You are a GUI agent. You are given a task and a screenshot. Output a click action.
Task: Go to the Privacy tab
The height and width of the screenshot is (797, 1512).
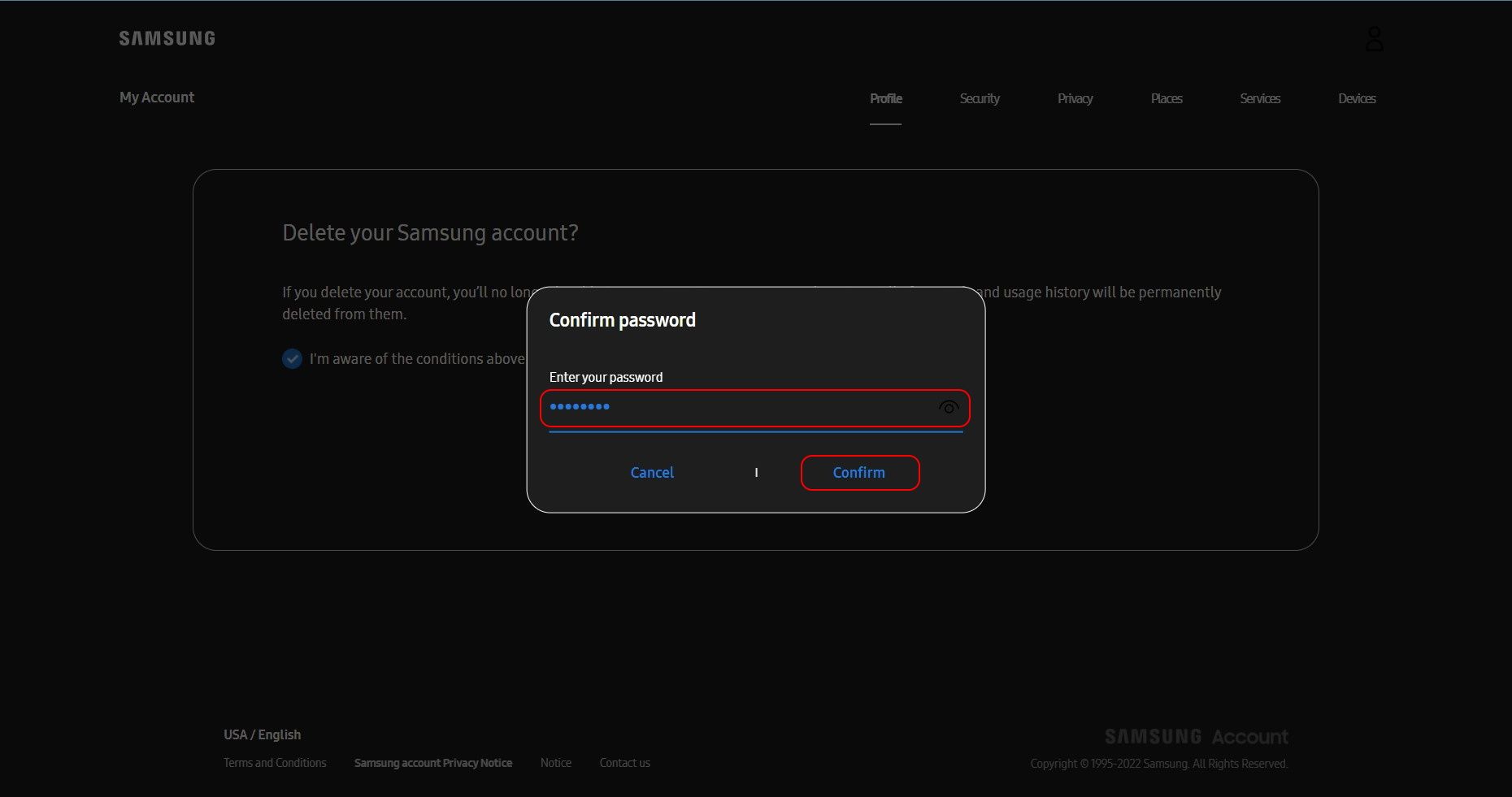coord(1075,98)
